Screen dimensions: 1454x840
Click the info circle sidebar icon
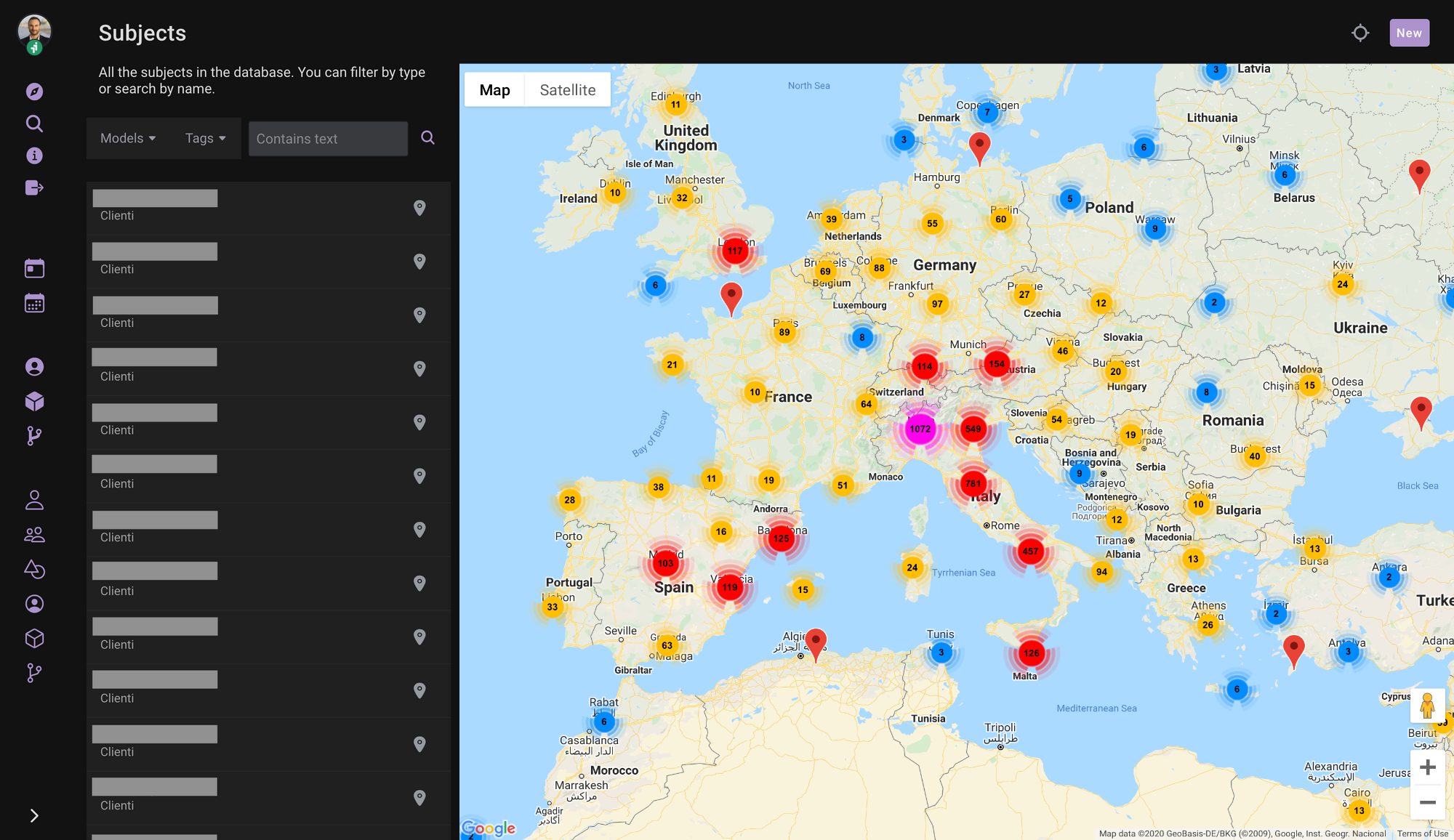(34, 156)
